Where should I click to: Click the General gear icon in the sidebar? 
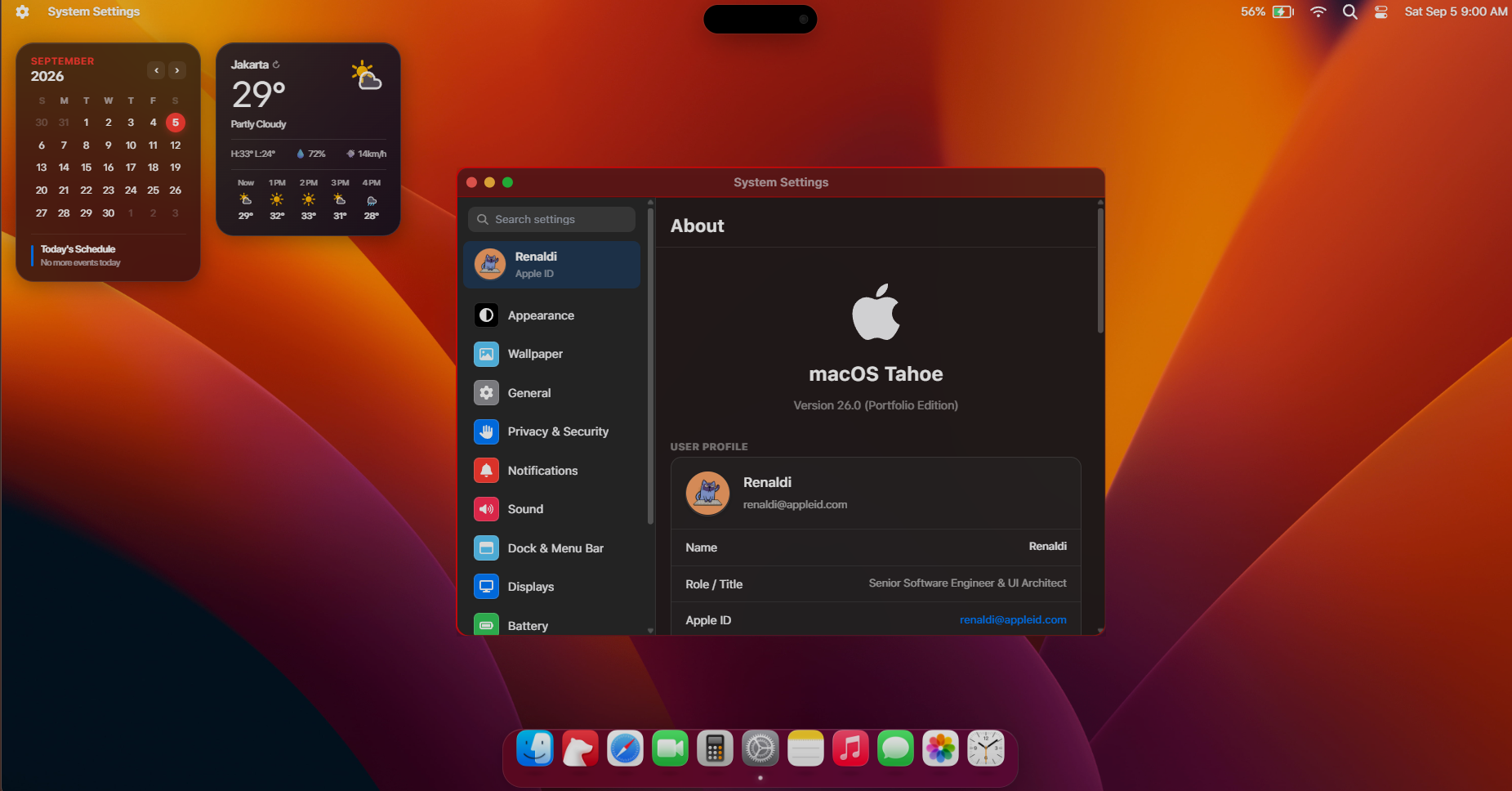click(x=486, y=393)
